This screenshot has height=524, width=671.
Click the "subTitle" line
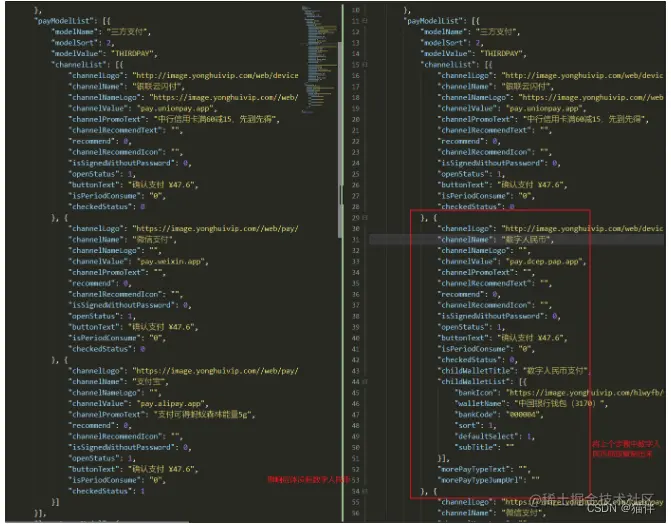click(484, 447)
